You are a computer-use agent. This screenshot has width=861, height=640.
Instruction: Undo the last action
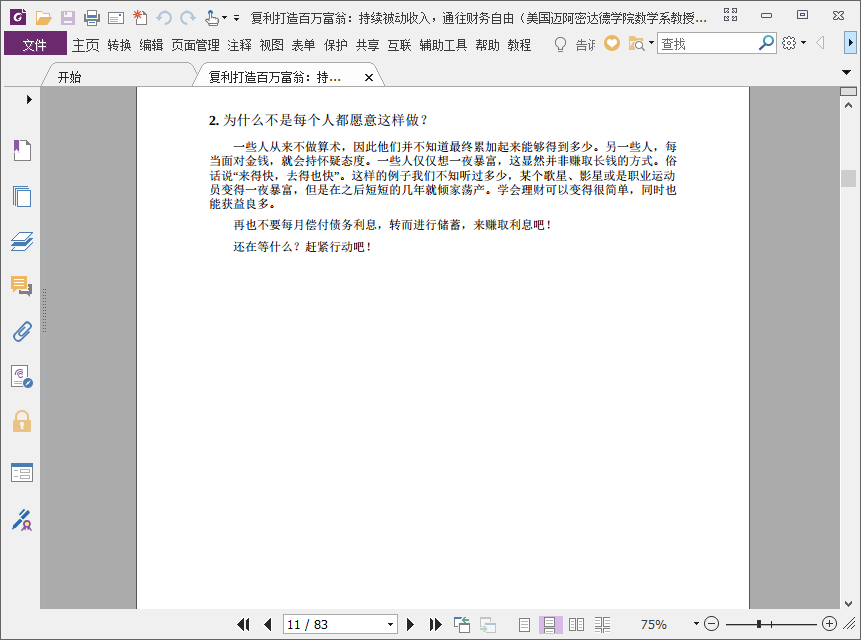point(164,18)
